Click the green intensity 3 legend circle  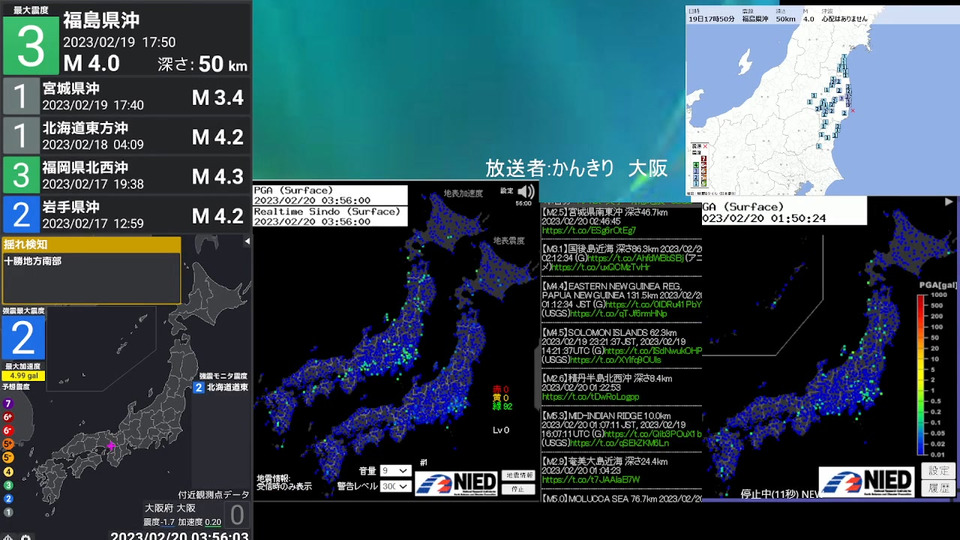[x=8, y=486]
